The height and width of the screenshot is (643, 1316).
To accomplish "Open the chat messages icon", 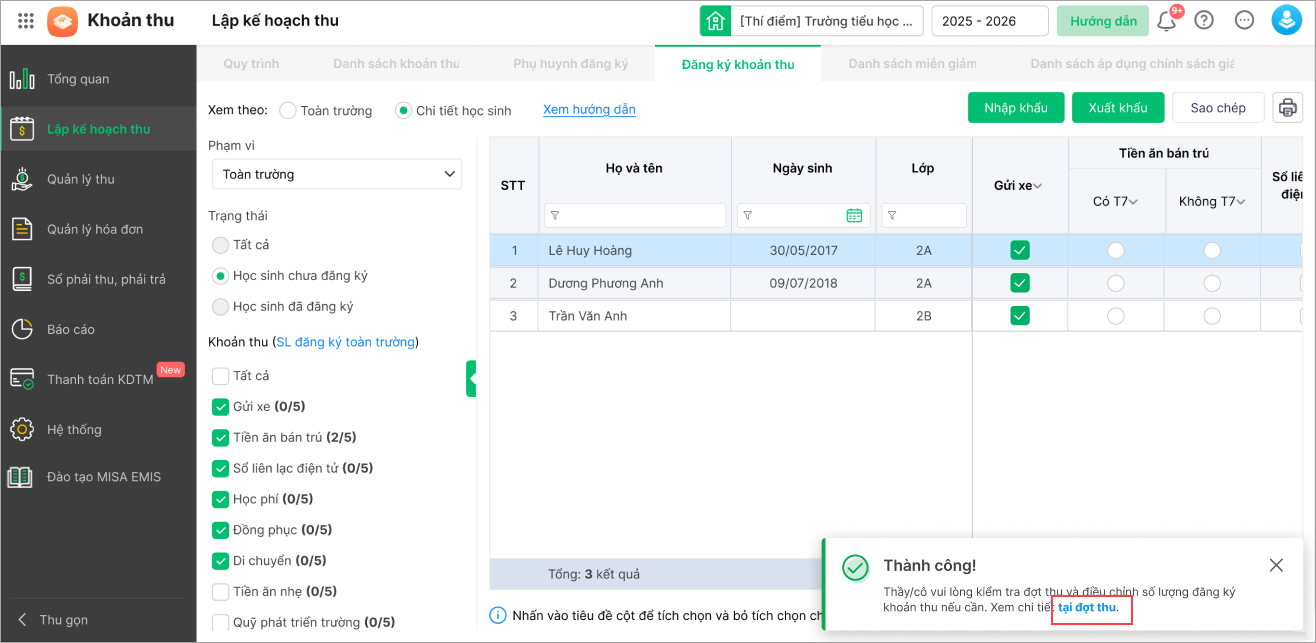I will pos(1244,21).
